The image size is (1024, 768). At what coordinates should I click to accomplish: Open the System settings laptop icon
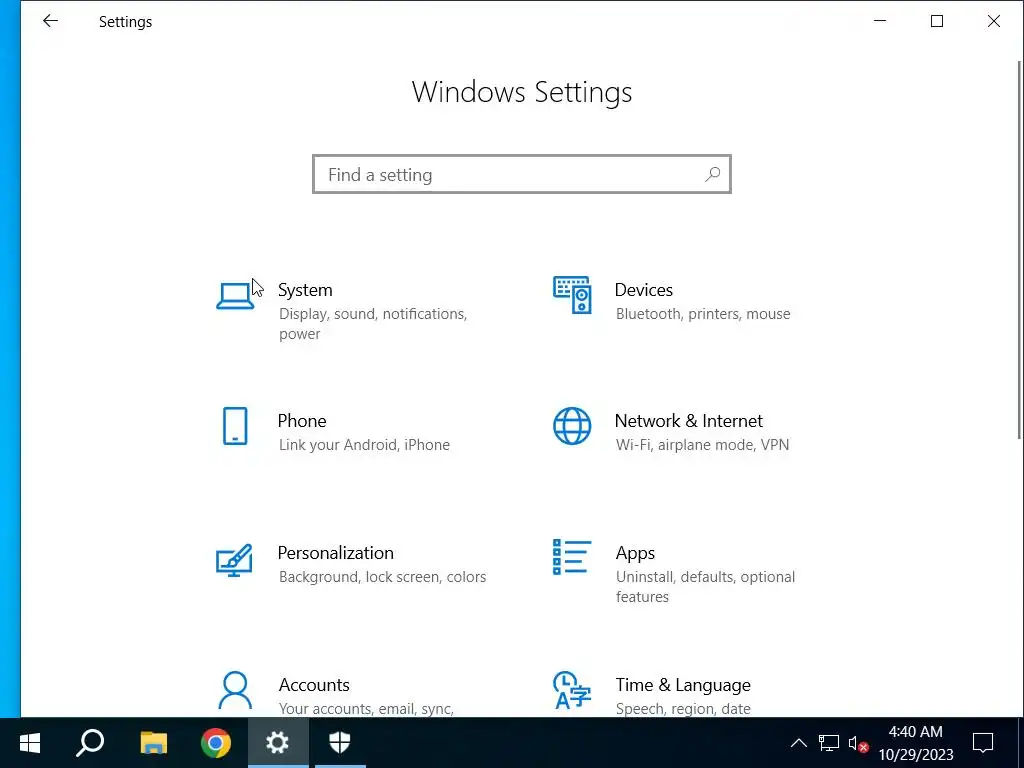click(235, 296)
